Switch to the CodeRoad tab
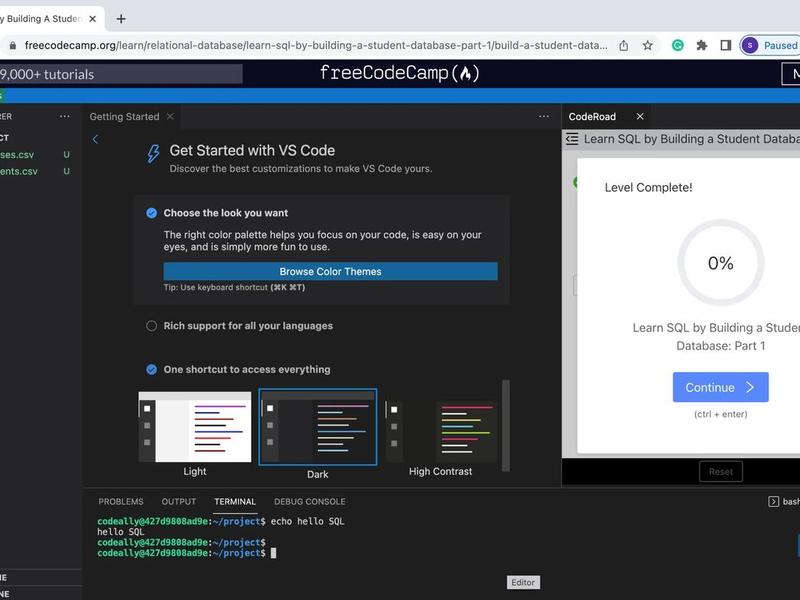 [x=592, y=117]
